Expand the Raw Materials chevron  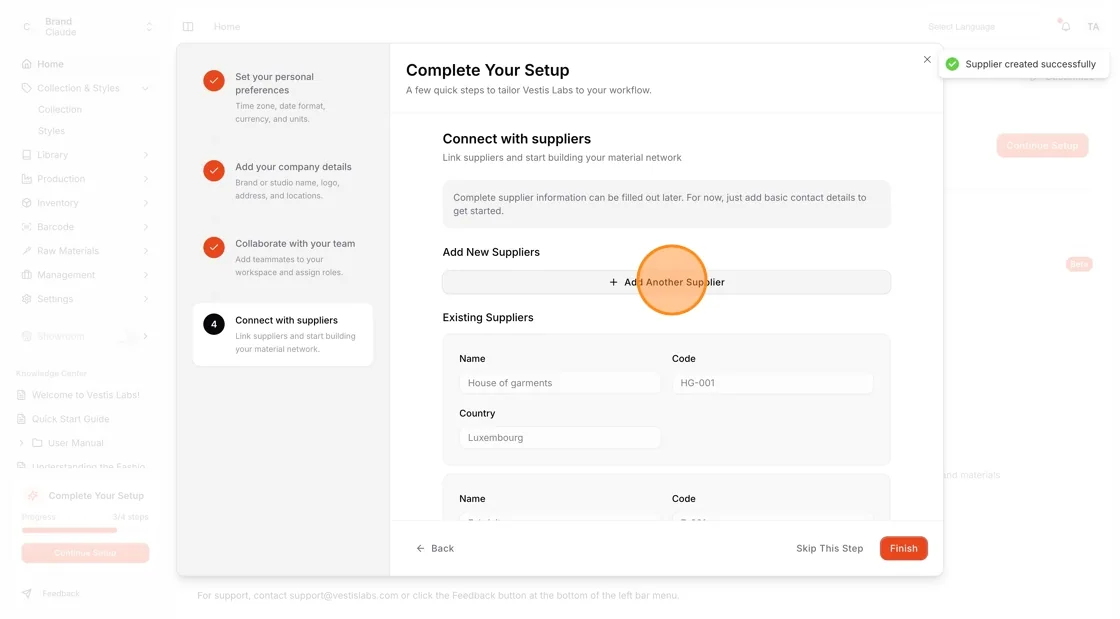[x=145, y=251]
